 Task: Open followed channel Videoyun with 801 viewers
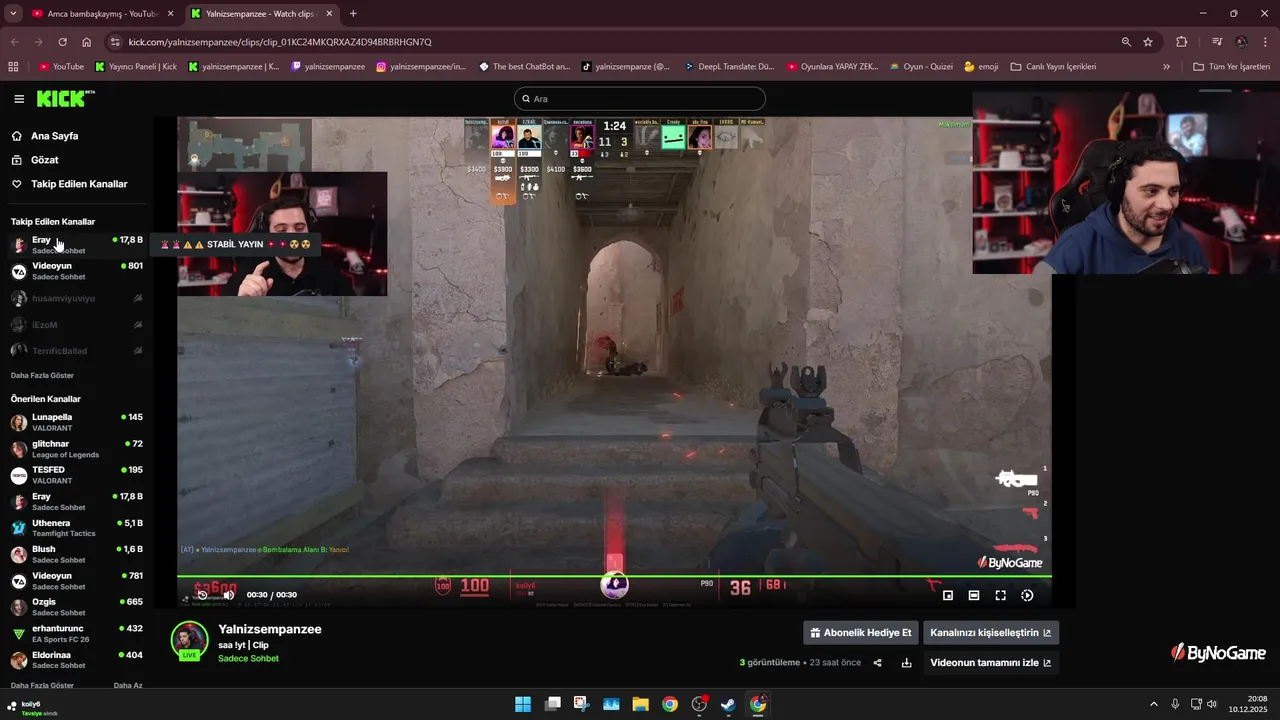[x=76, y=271]
